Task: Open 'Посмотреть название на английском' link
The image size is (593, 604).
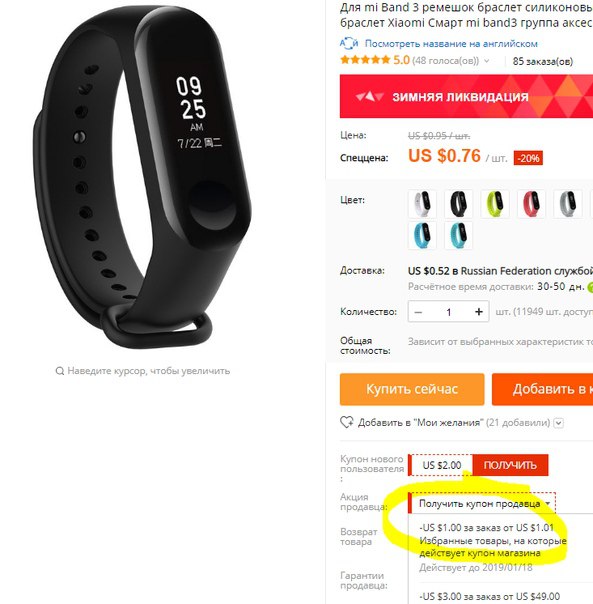Action: [x=451, y=44]
